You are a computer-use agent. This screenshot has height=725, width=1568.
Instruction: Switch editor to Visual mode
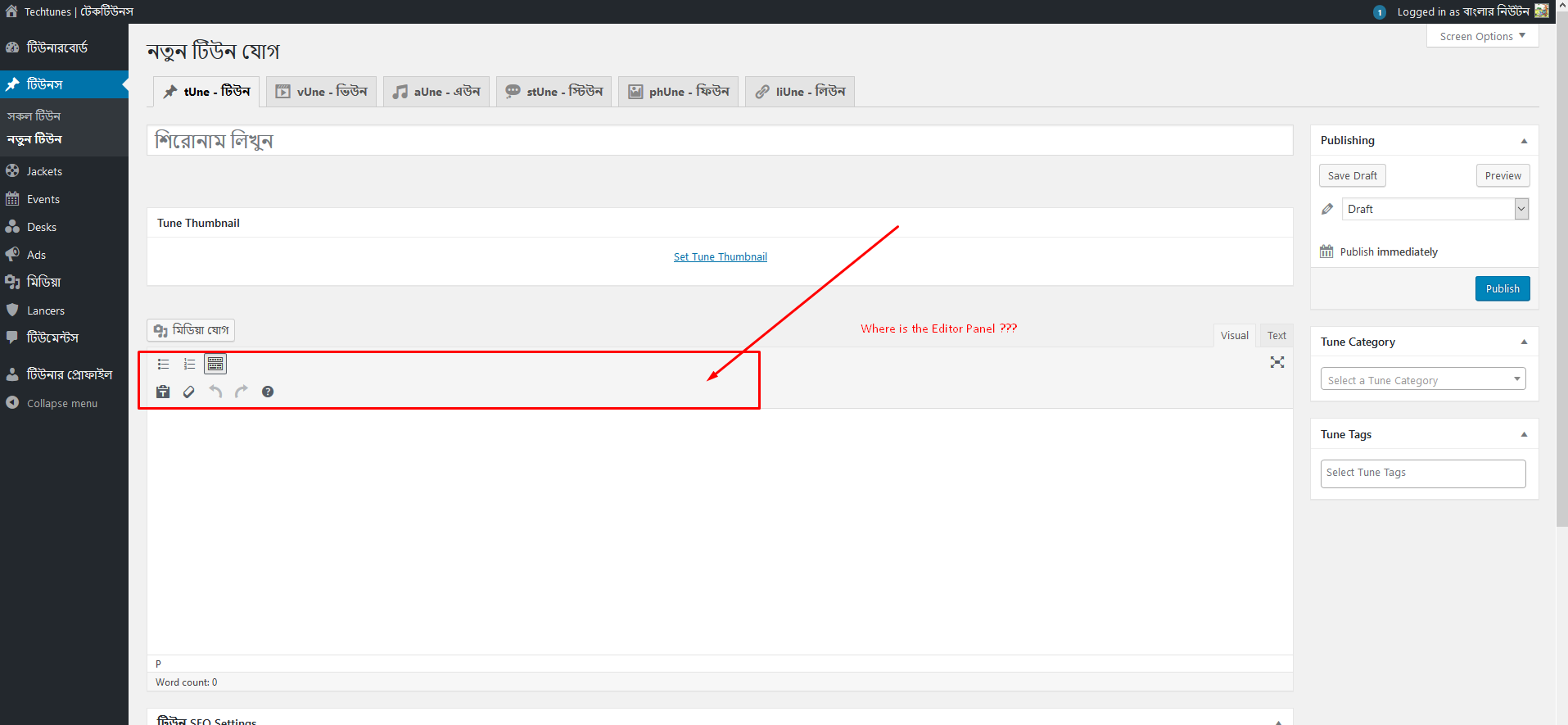pos(1235,335)
